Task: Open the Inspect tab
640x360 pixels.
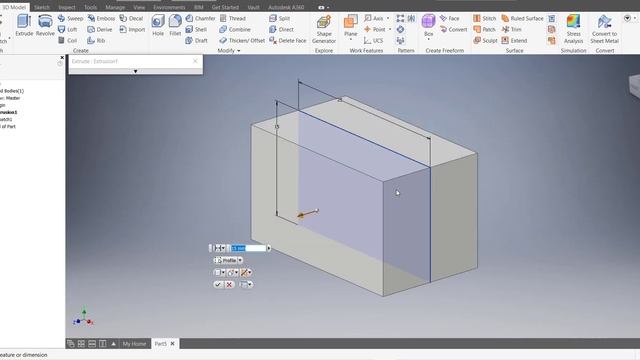Action: (67, 7)
